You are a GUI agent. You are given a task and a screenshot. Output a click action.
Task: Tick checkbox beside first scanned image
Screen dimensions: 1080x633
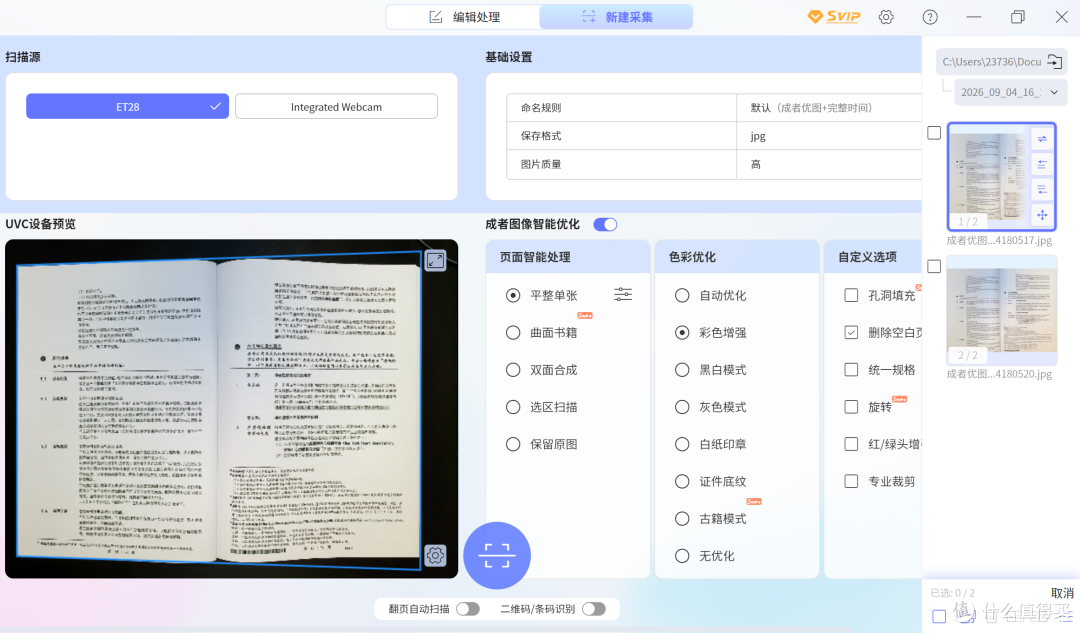[934, 133]
